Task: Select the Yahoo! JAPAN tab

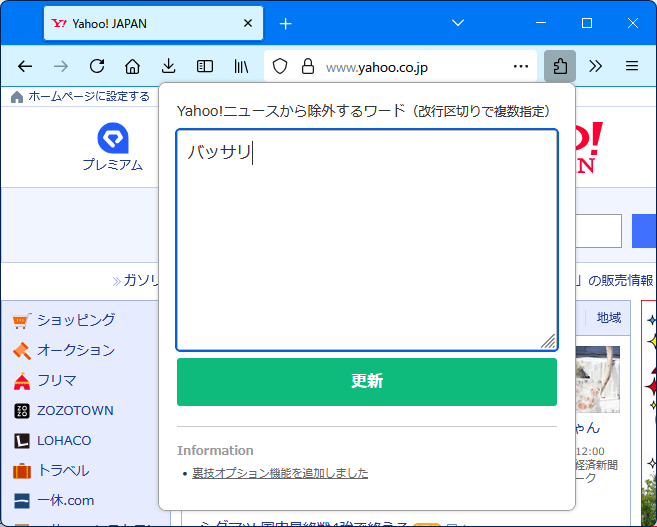Action: tap(153, 23)
